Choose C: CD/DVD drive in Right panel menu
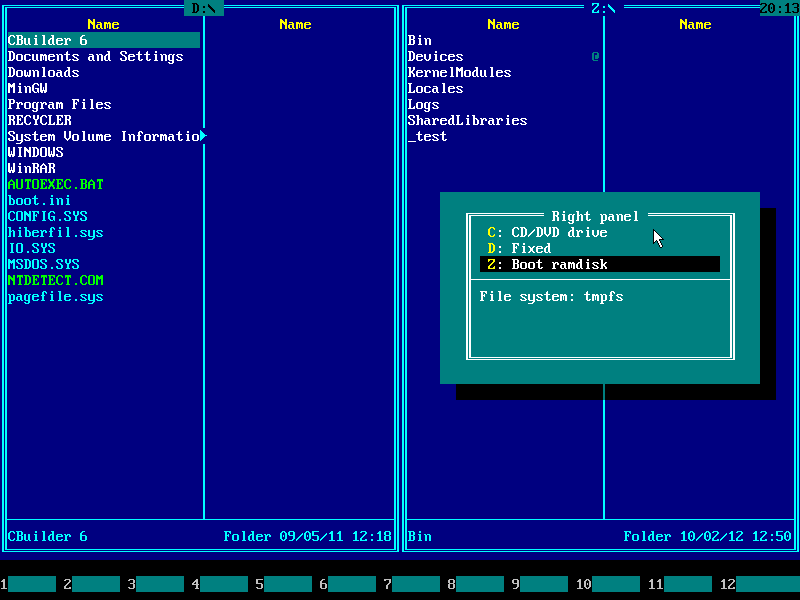The image size is (800, 600). tap(600, 232)
